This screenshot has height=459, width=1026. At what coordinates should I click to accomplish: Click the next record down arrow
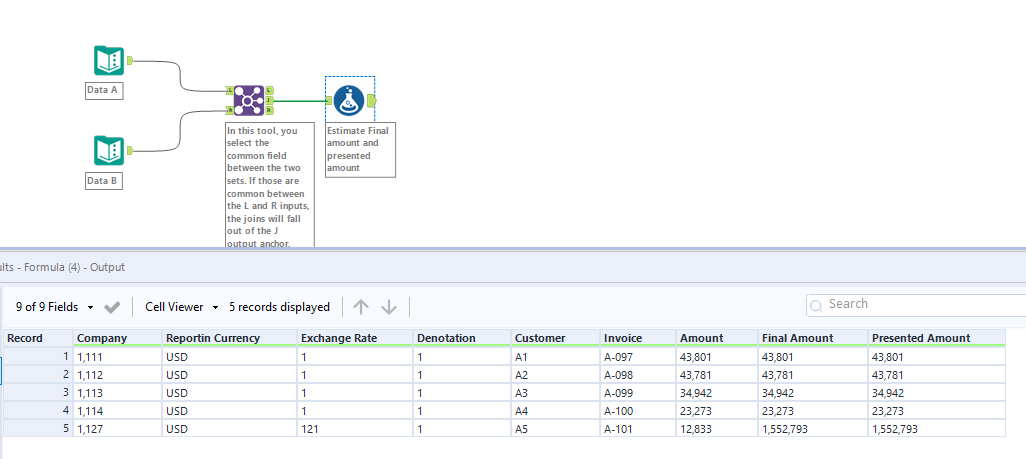pos(389,307)
